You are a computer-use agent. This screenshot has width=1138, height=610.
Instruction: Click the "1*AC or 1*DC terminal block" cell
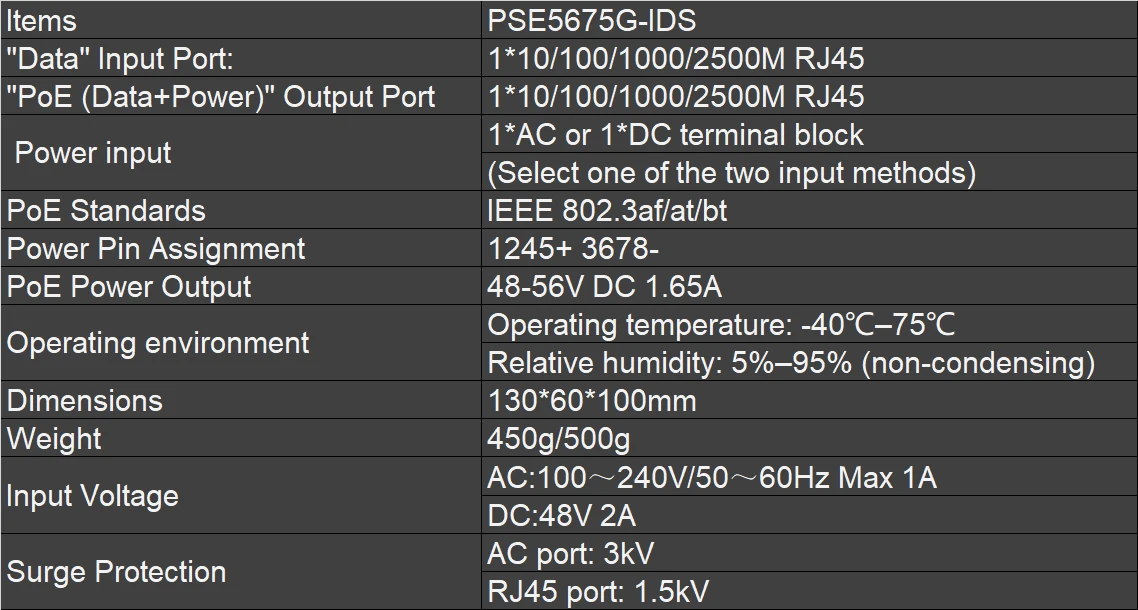(675, 135)
